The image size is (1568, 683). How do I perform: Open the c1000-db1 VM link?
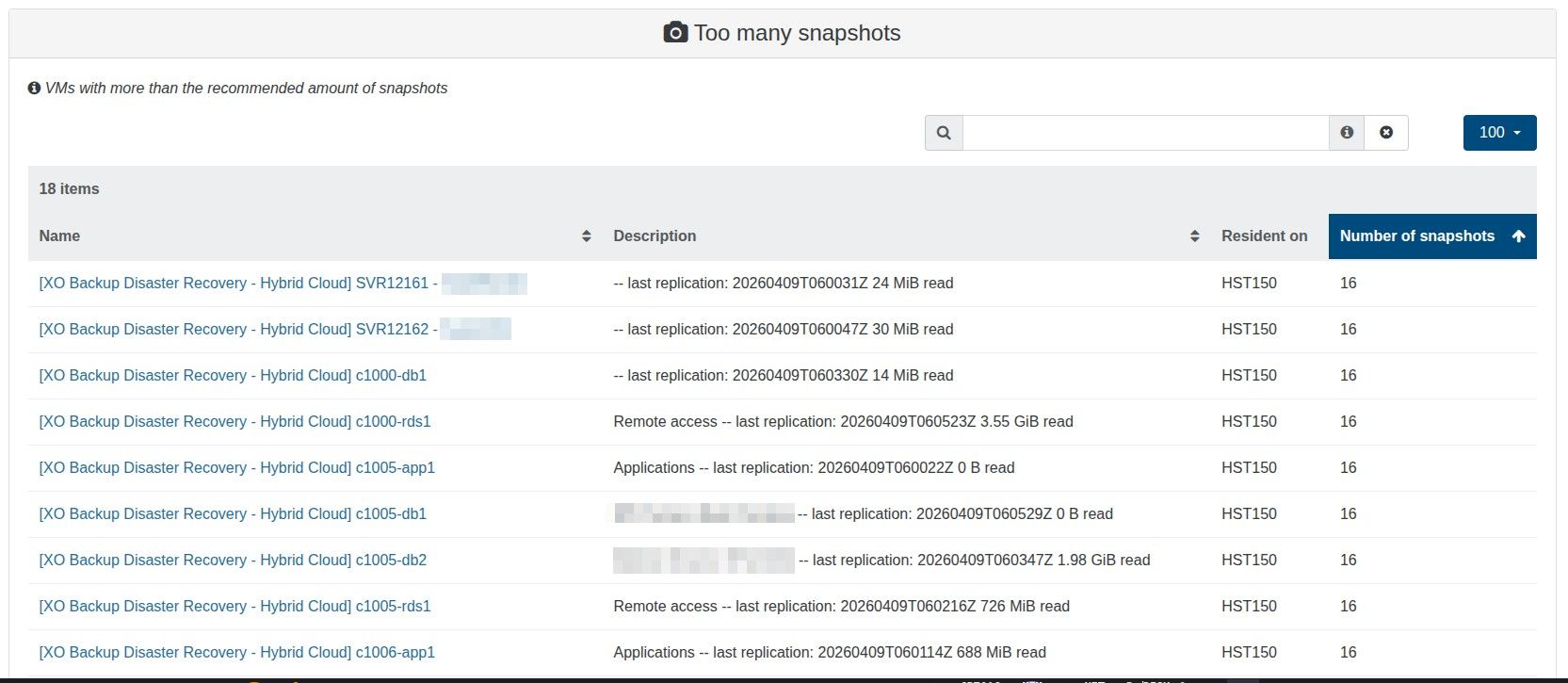click(233, 376)
